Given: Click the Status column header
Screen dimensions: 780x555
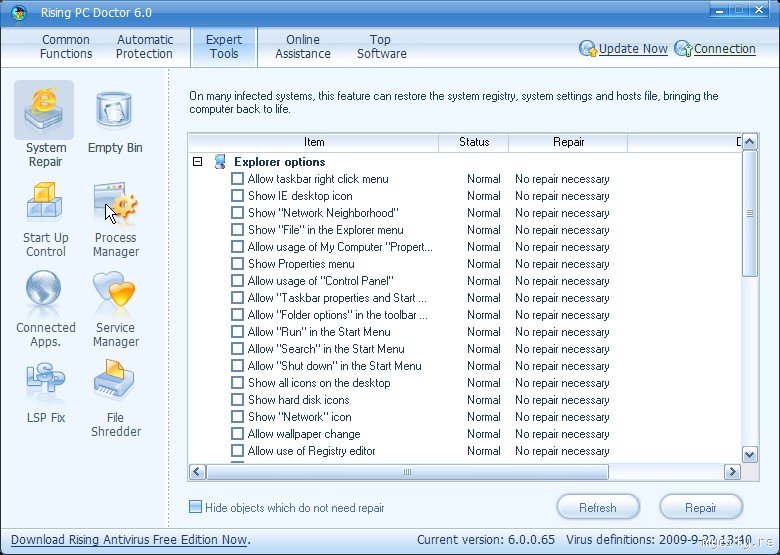Looking at the screenshot, I should 474,142.
